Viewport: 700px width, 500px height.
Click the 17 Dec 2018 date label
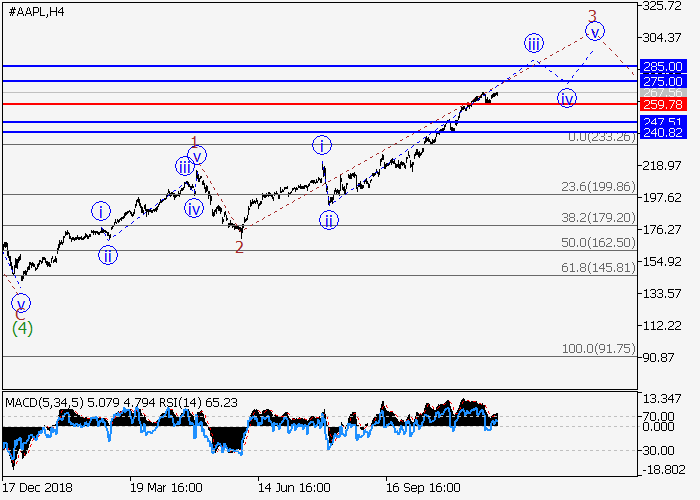point(38,488)
